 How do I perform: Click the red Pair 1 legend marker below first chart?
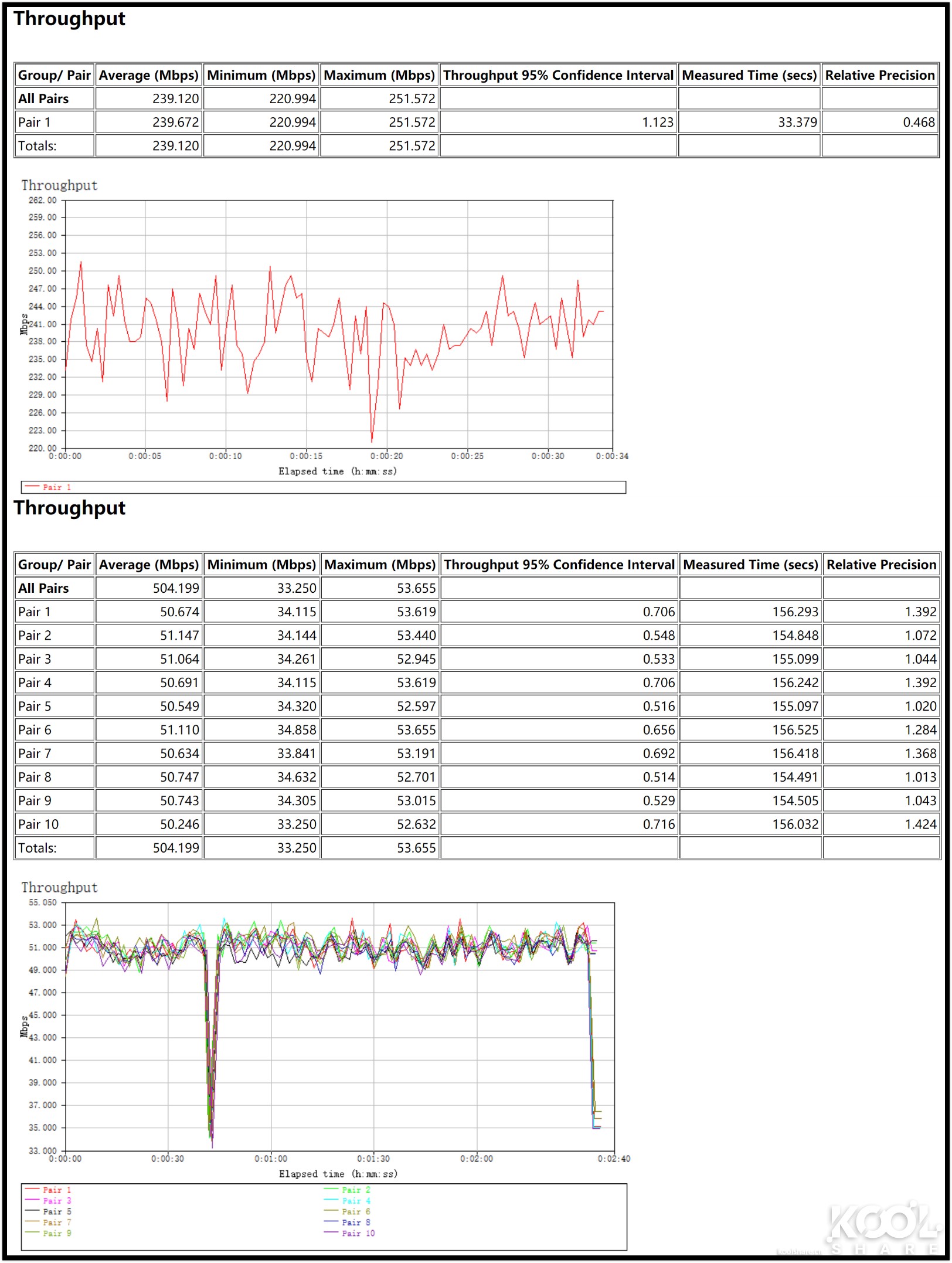32,487
